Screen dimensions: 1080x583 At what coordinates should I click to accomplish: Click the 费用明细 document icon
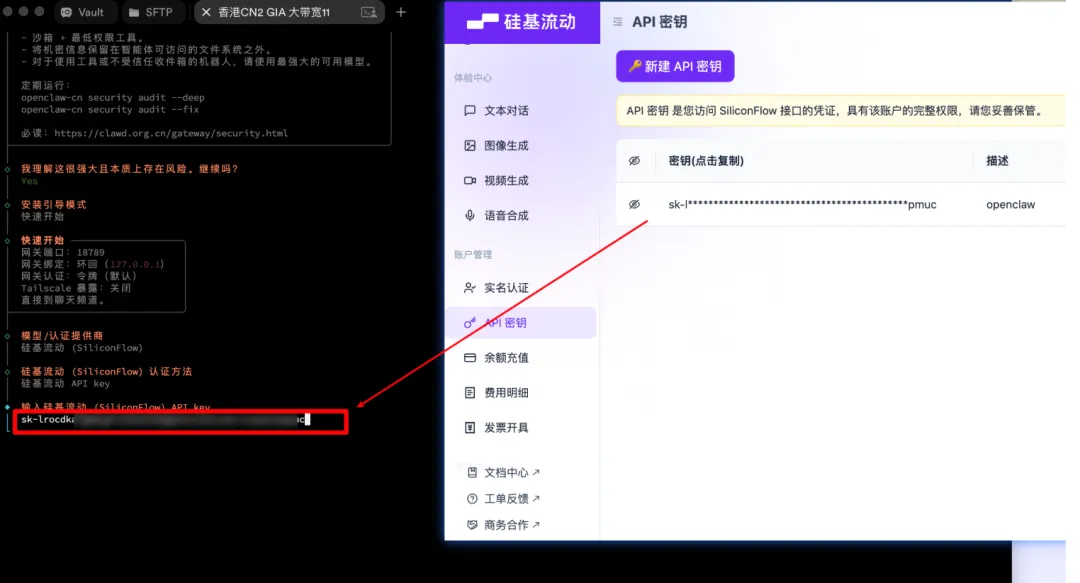click(x=470, y=393)
